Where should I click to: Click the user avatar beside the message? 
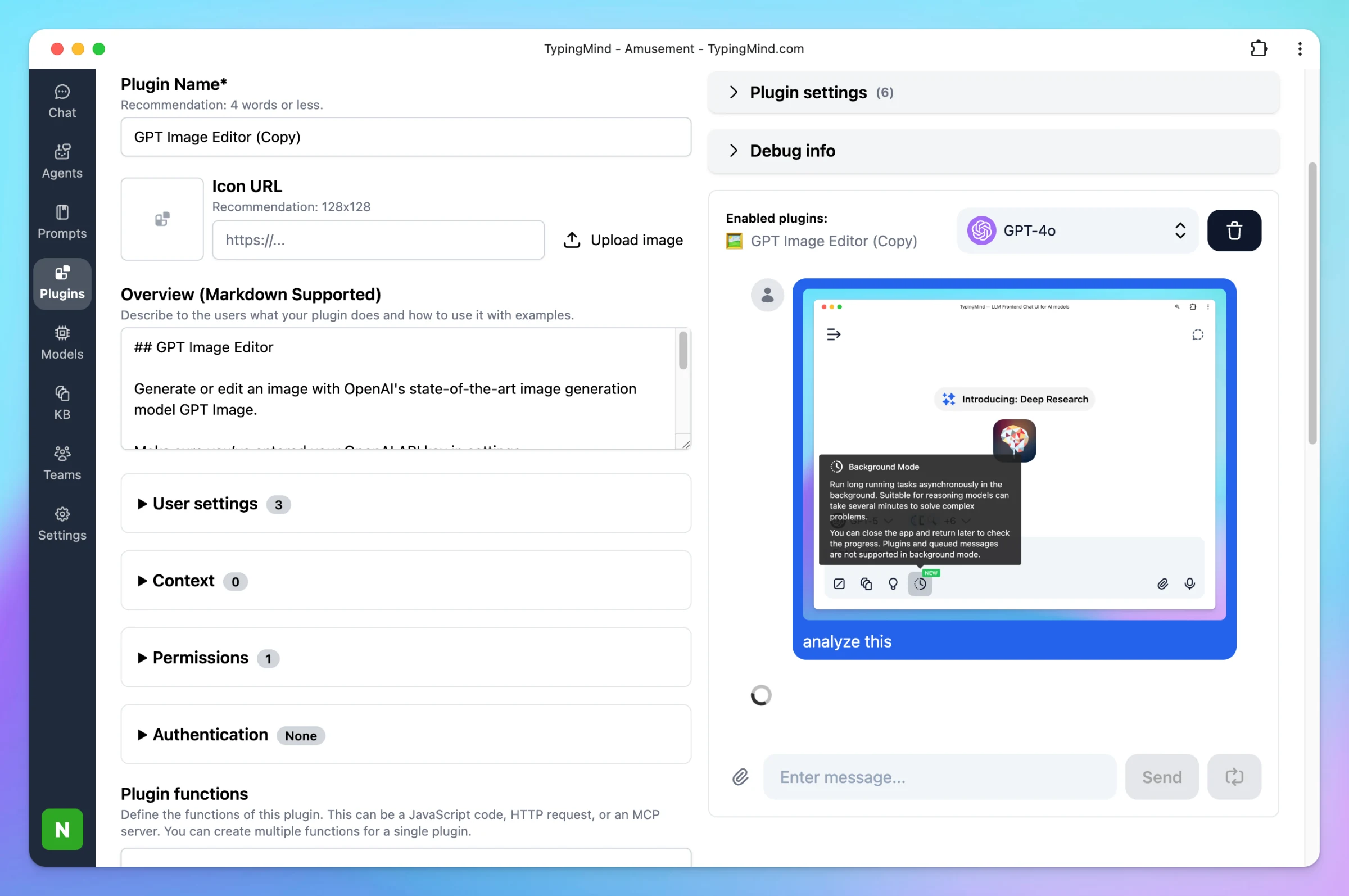[767, 295]
